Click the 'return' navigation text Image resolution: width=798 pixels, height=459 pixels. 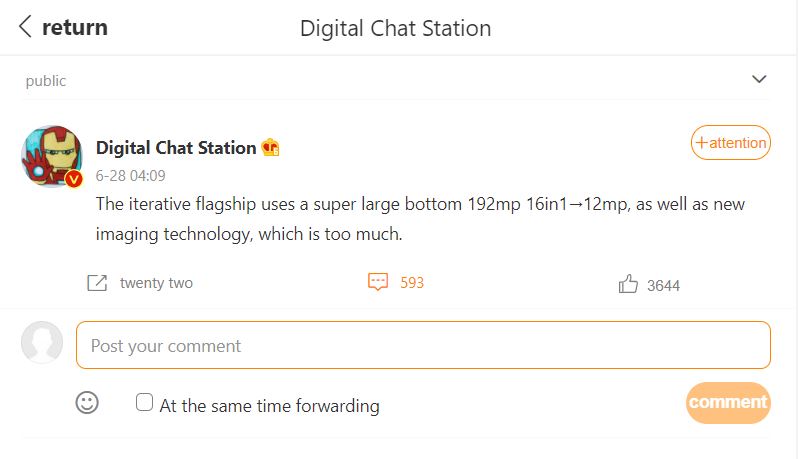(75, 27)
